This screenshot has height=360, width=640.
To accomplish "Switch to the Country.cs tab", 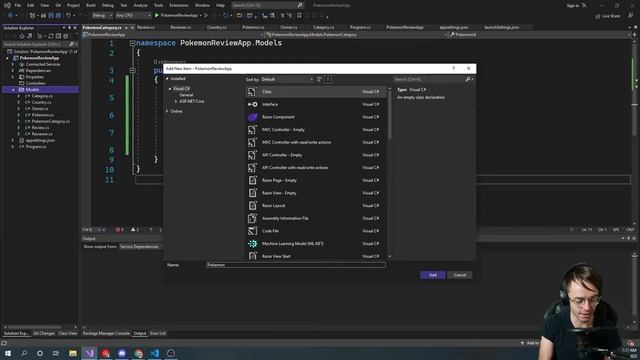I will (x=216, y=27).
